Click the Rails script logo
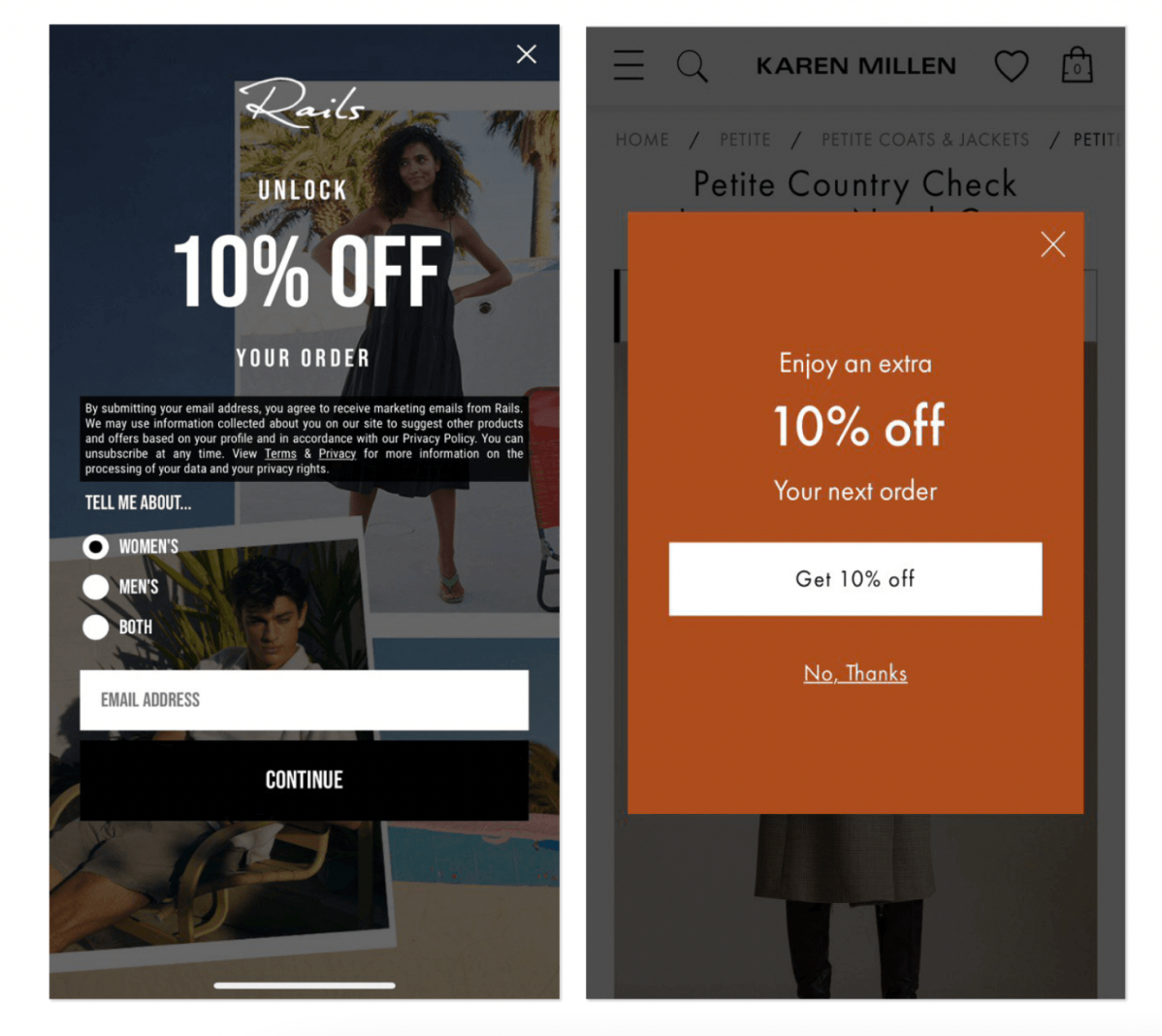 pyautogui.click(x=302, y=102)
